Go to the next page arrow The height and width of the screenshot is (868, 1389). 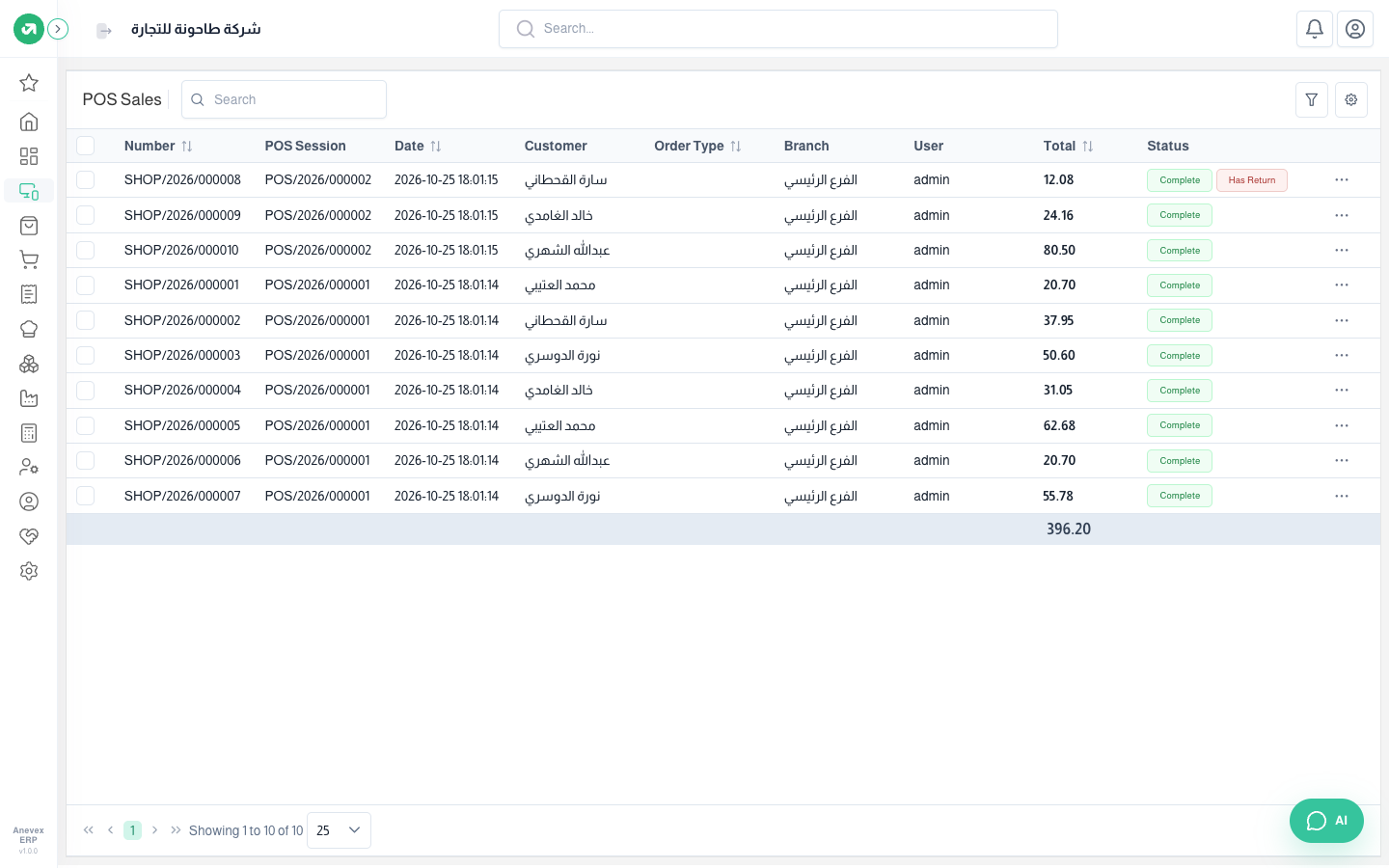coord(154,830)
